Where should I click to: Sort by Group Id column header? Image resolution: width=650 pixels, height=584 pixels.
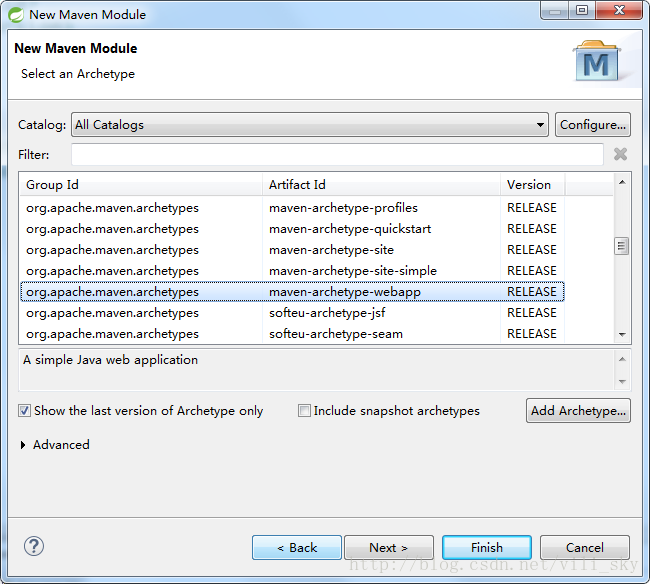pos(141,185)
